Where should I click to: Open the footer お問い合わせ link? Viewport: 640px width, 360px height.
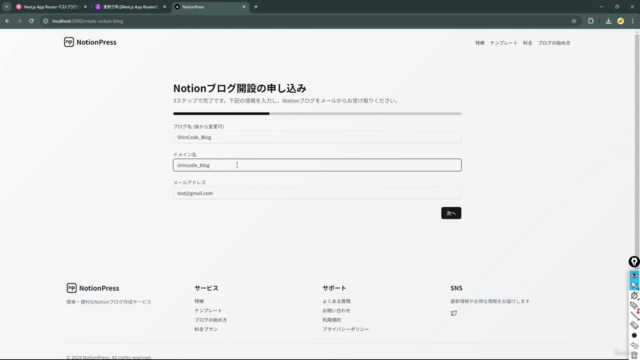(x=336, y=311)
